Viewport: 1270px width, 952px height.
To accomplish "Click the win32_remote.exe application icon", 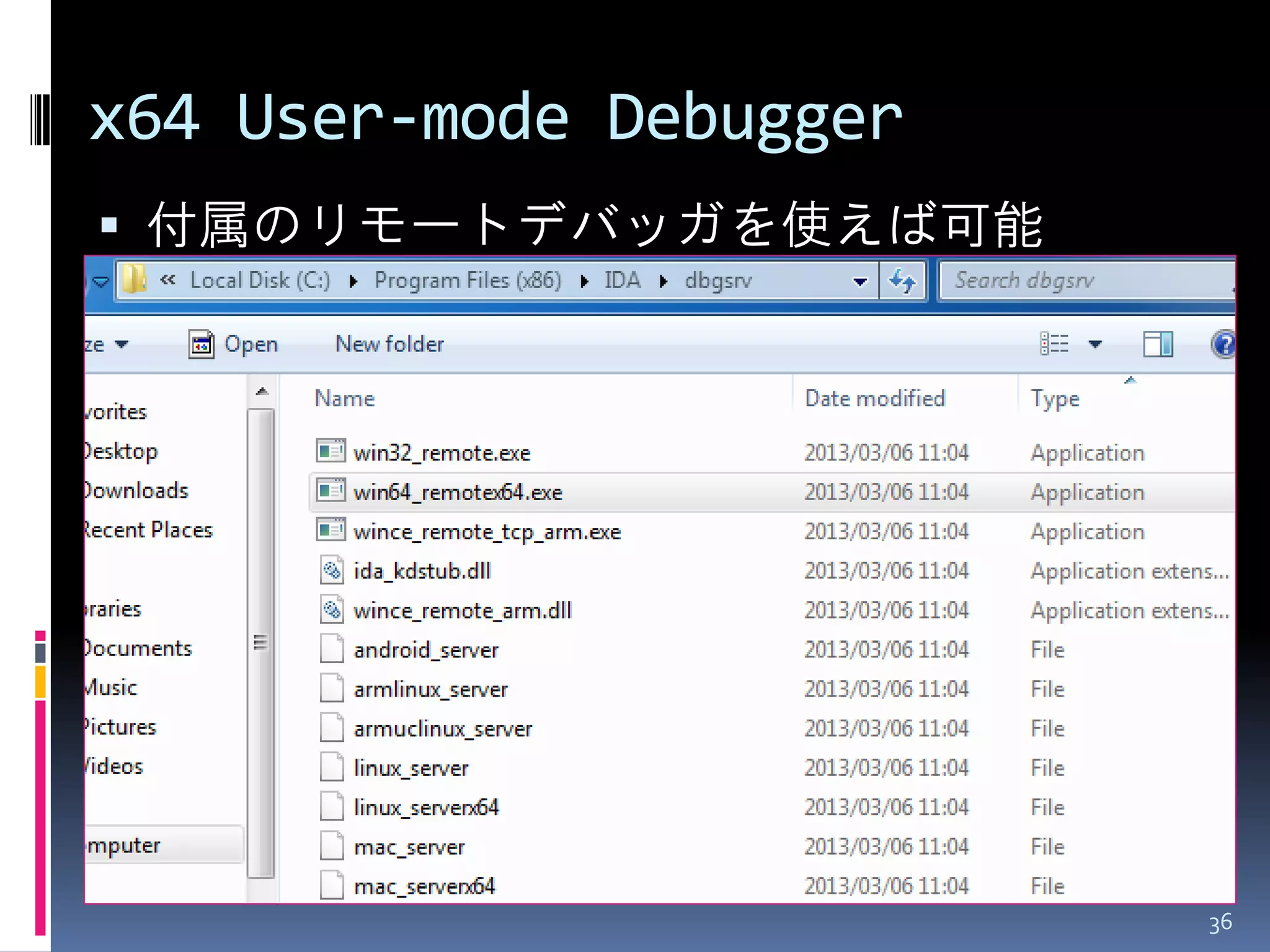I will 331,451.
